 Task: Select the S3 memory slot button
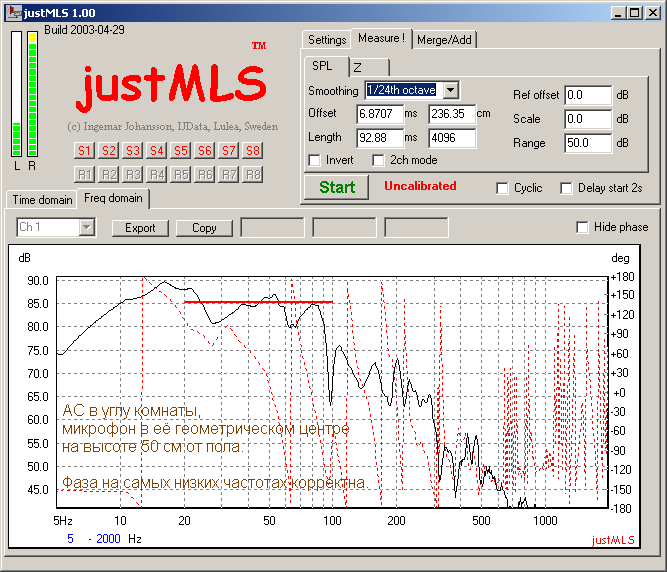132,151
